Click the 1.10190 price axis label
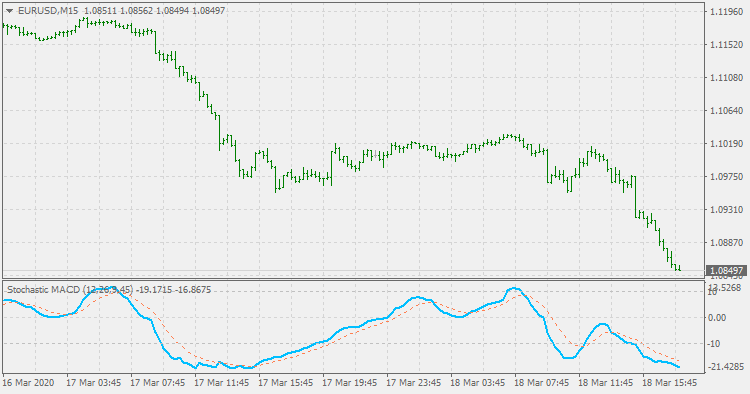 pos(726,143)
